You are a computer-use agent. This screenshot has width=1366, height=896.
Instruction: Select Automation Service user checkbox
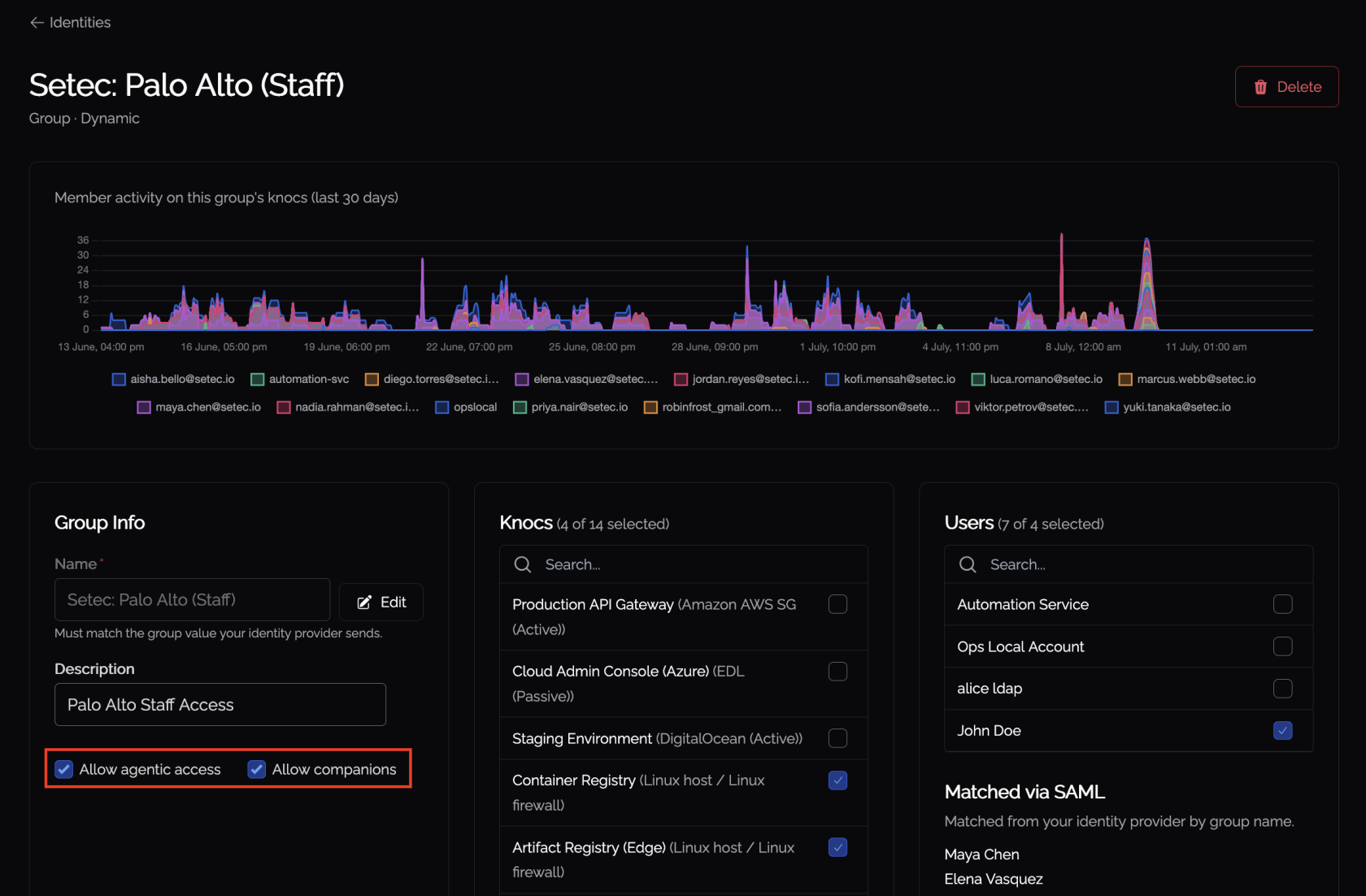pos(1282,604)
